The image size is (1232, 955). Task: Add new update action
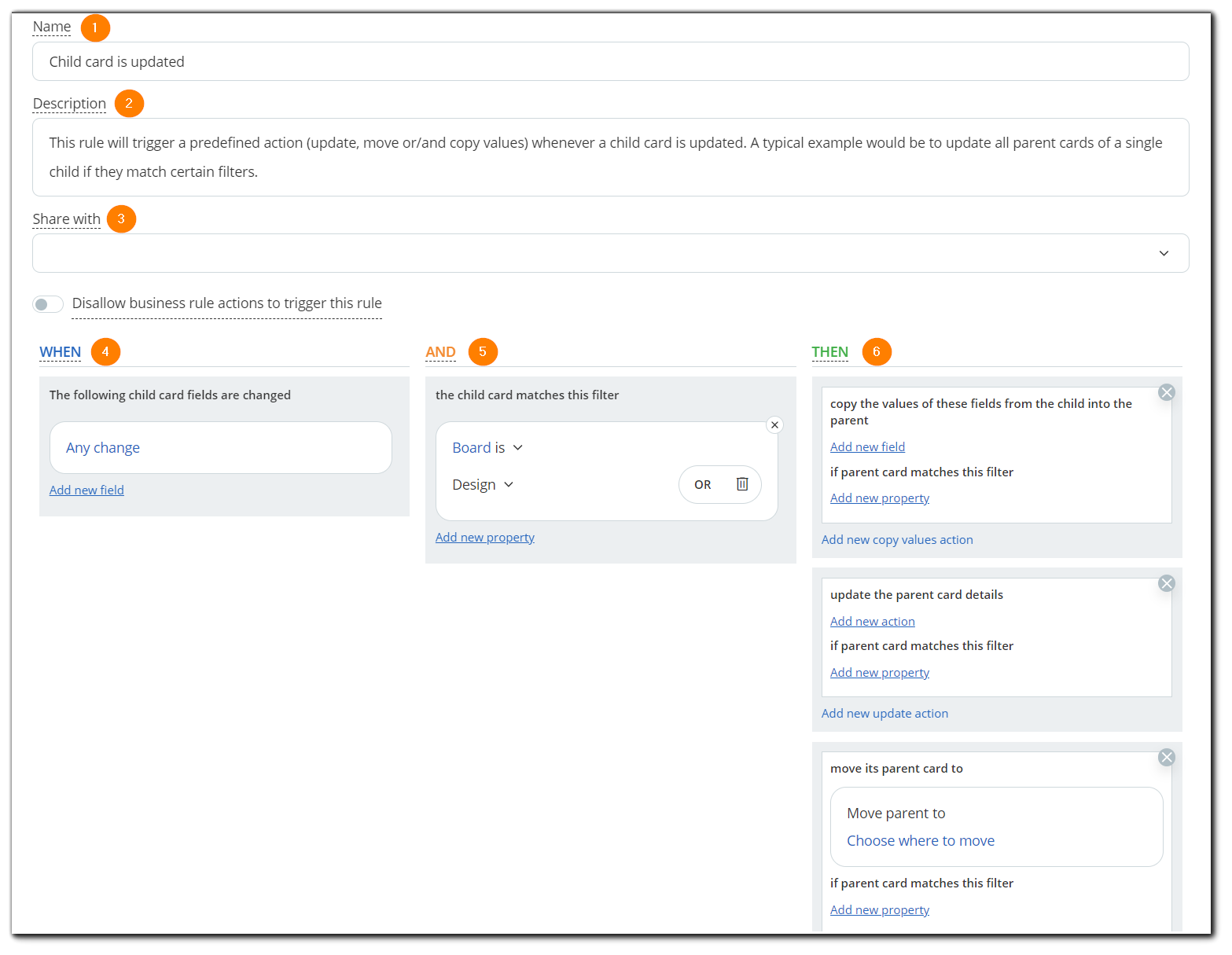(x=884, y=714)
